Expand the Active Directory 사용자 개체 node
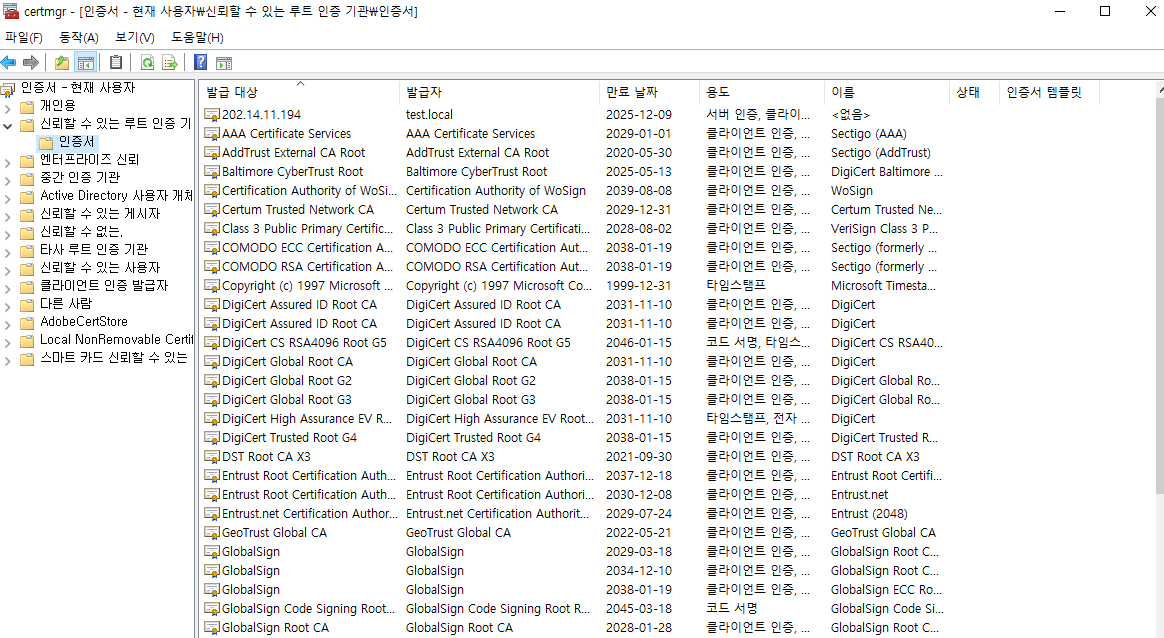This screenshot has height=638, width=1164. click(x=7, y=197)
